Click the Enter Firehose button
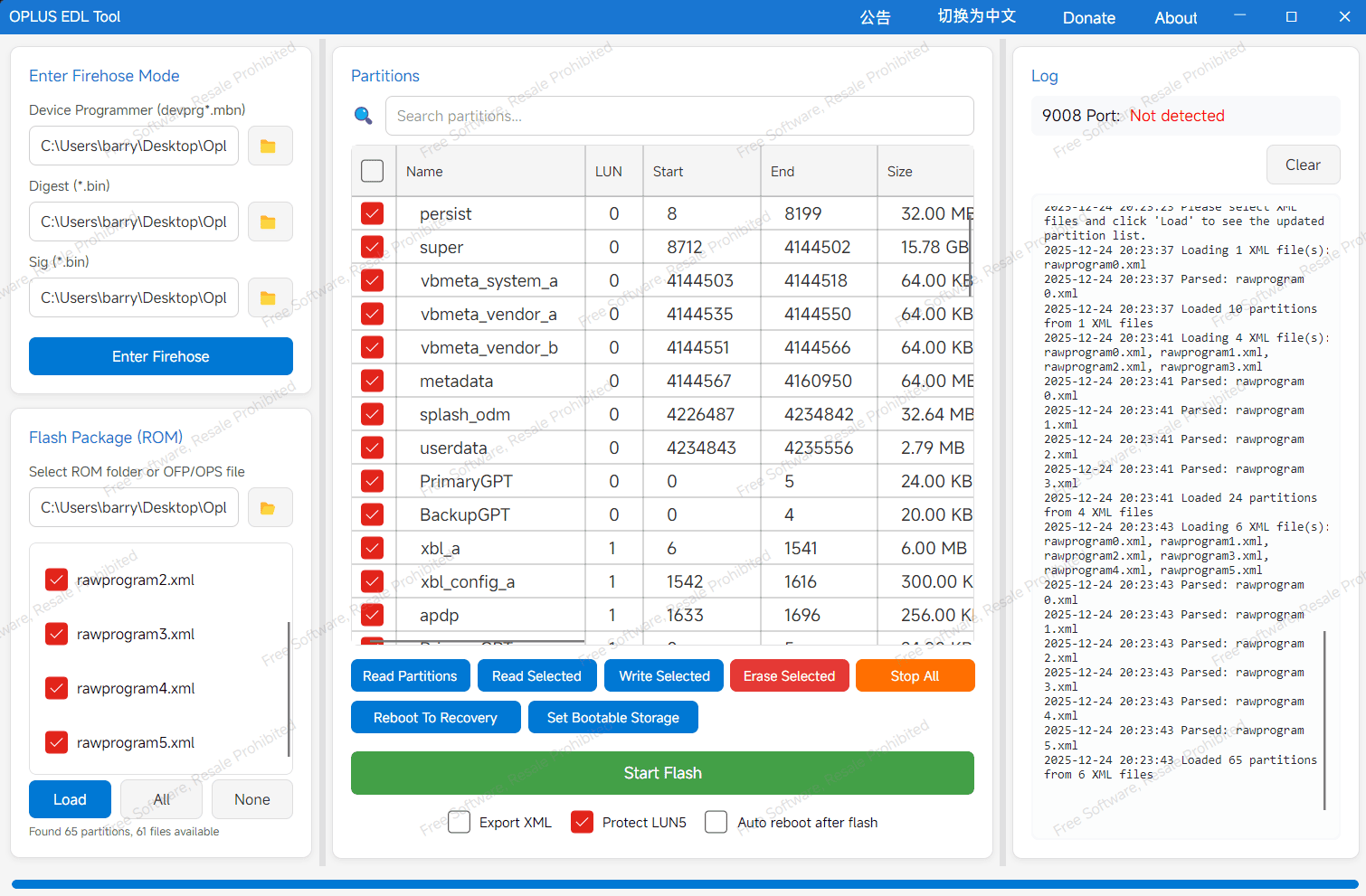This screenshot has height=896, width=1366. (161, 356)
